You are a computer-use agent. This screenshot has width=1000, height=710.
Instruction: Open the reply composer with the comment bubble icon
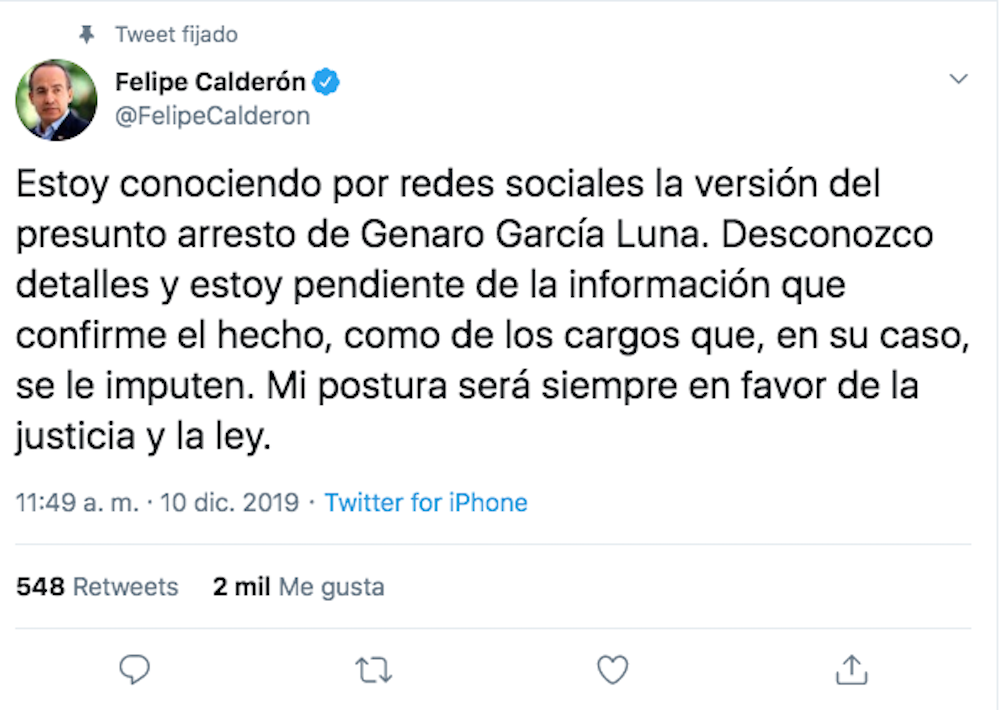[x=136, y=671]
